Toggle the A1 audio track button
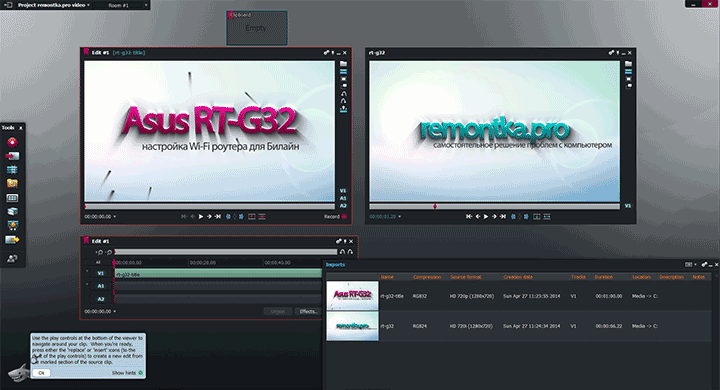Image resolution: width=720 pixels, height=390 pixels. coord(101,286)
